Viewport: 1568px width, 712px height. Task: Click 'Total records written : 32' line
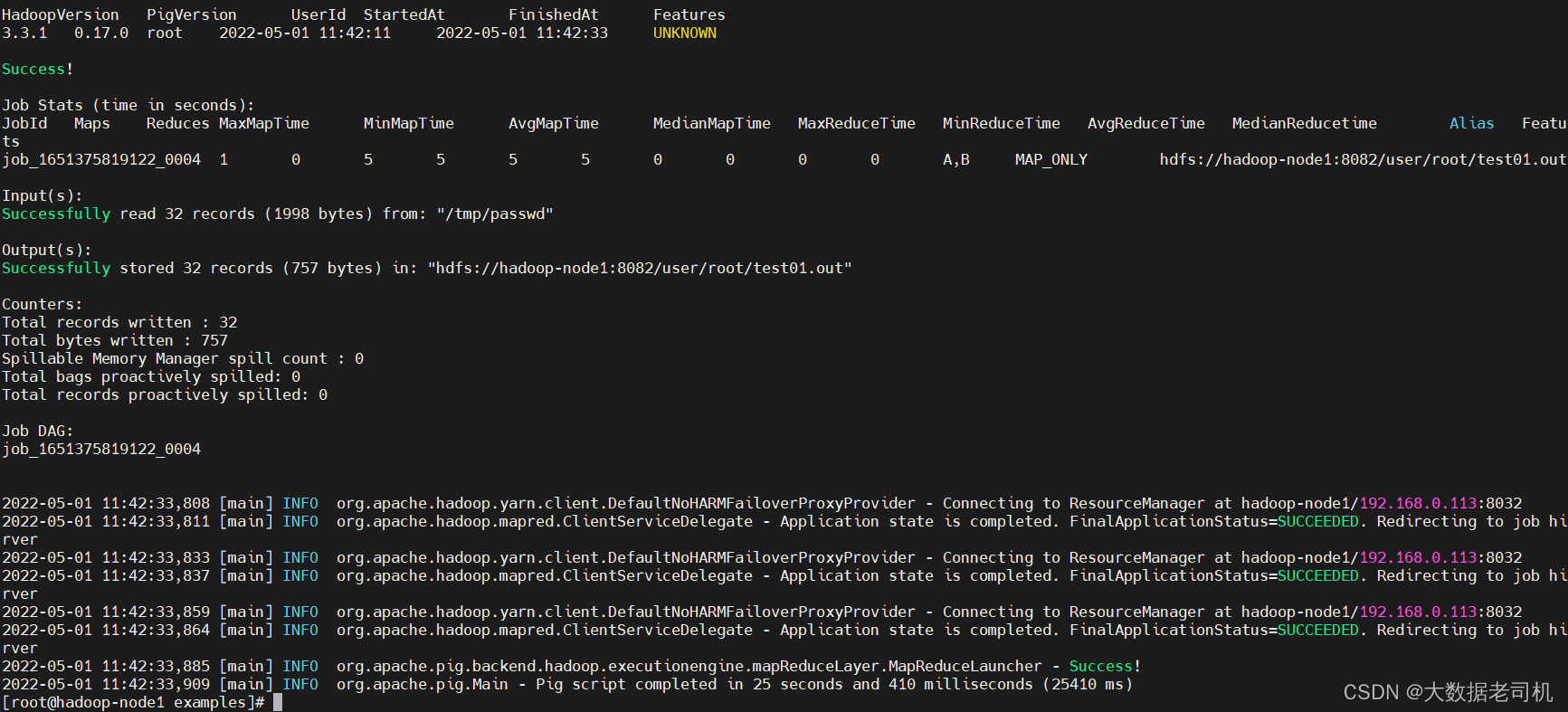coord(119,322)
